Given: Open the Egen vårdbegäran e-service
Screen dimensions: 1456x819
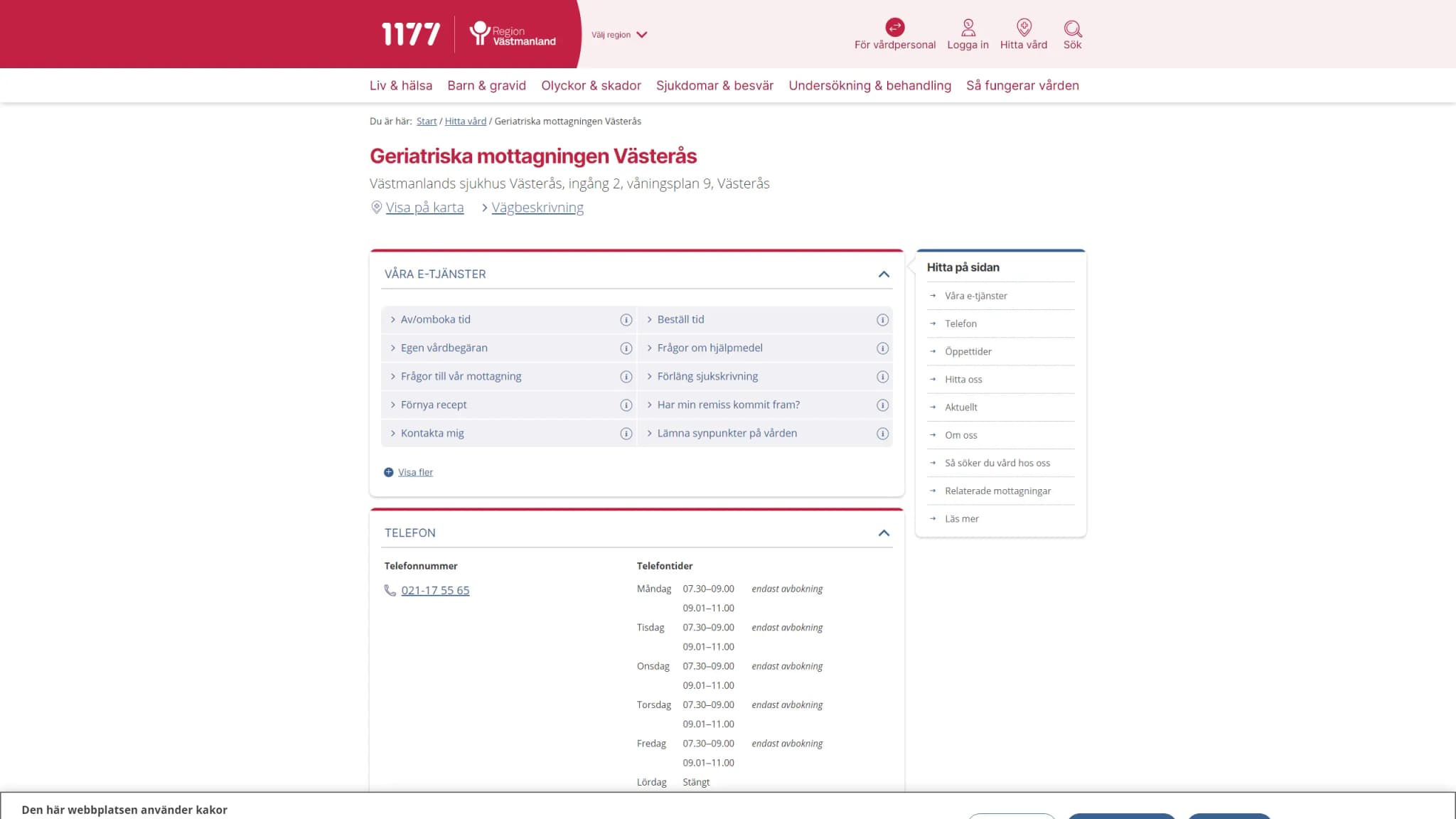Looking at the screenshot, I should [444, 348].
